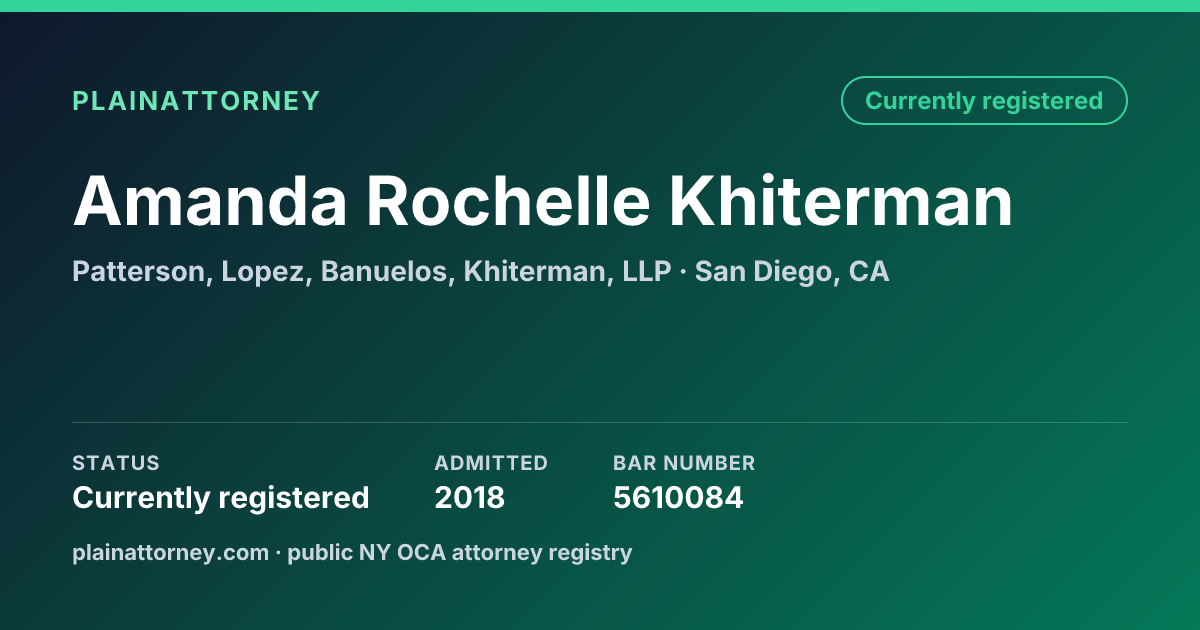Click the ADMITTED field label
The height and width of the screenshot is (630, 1200).
491,463
